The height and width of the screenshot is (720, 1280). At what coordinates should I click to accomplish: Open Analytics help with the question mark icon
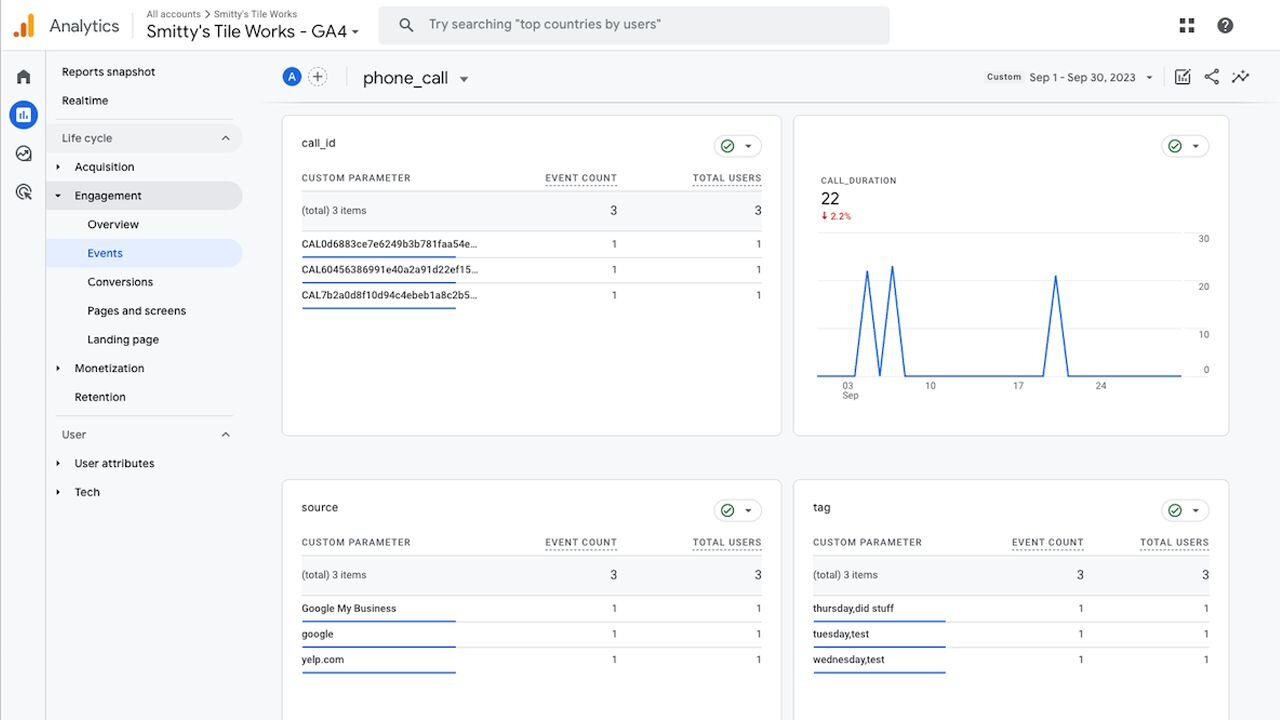tap(1225, 24)
